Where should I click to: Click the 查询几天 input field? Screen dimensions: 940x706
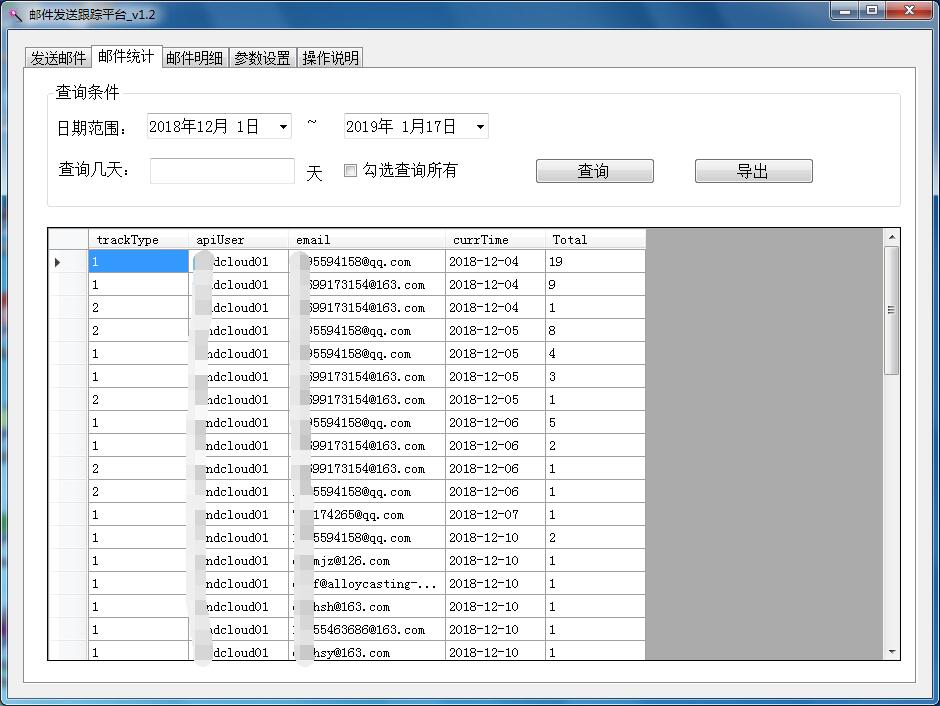[222, 171]
